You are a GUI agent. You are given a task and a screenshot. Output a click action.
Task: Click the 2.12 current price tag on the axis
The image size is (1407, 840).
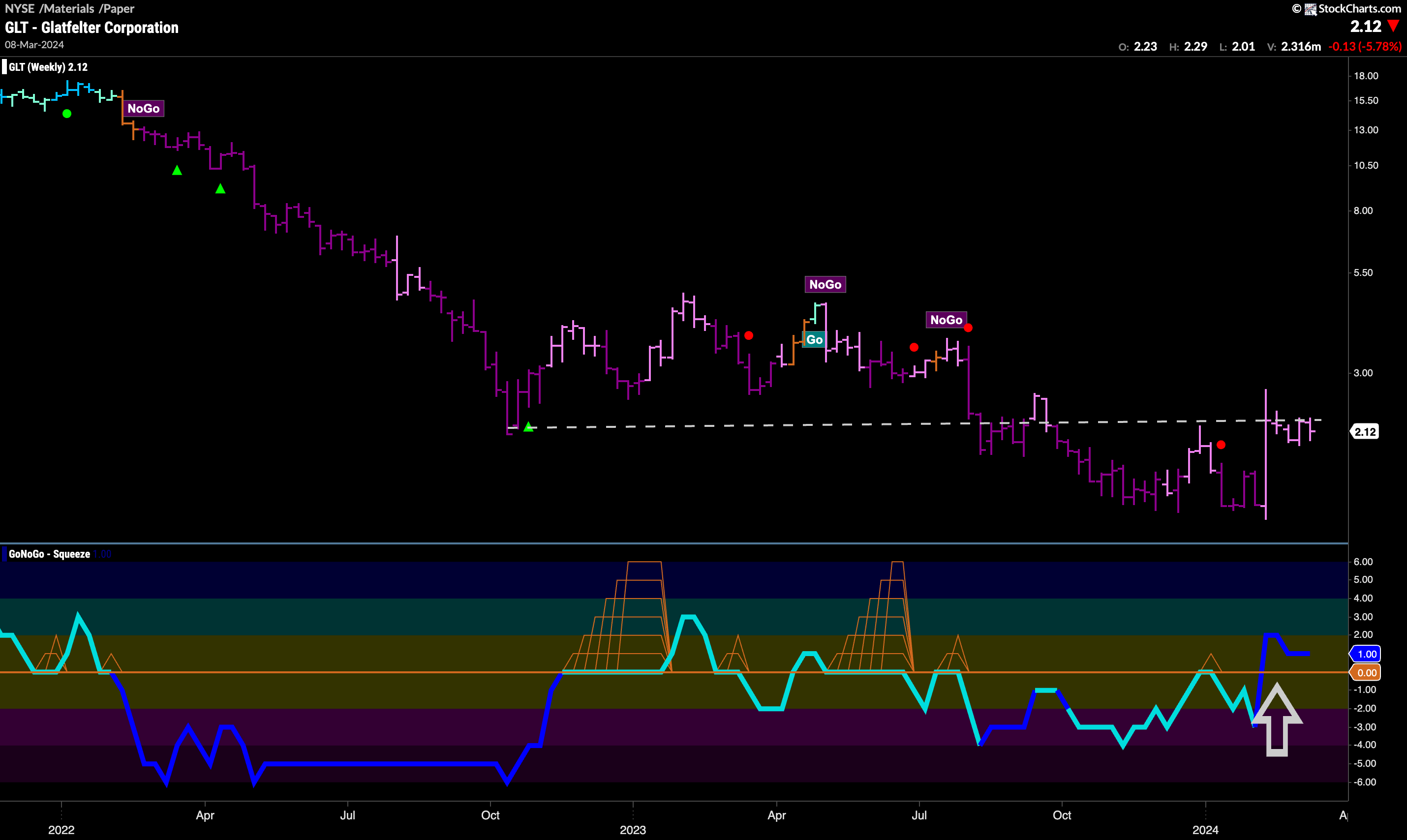pos(1365,432)
